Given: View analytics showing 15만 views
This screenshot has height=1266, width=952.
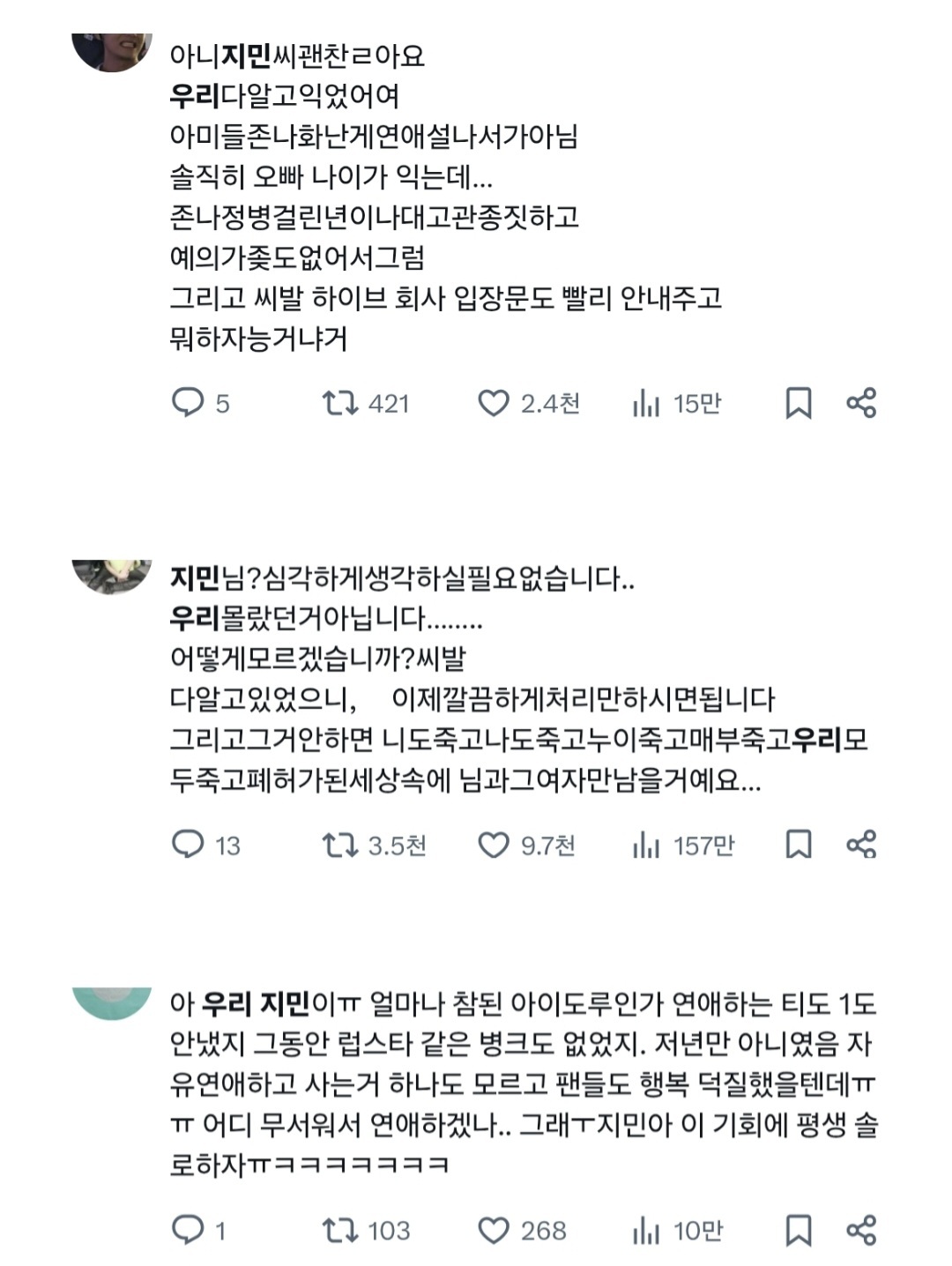Looking at the screenshot, I should [x=646, y=404].
